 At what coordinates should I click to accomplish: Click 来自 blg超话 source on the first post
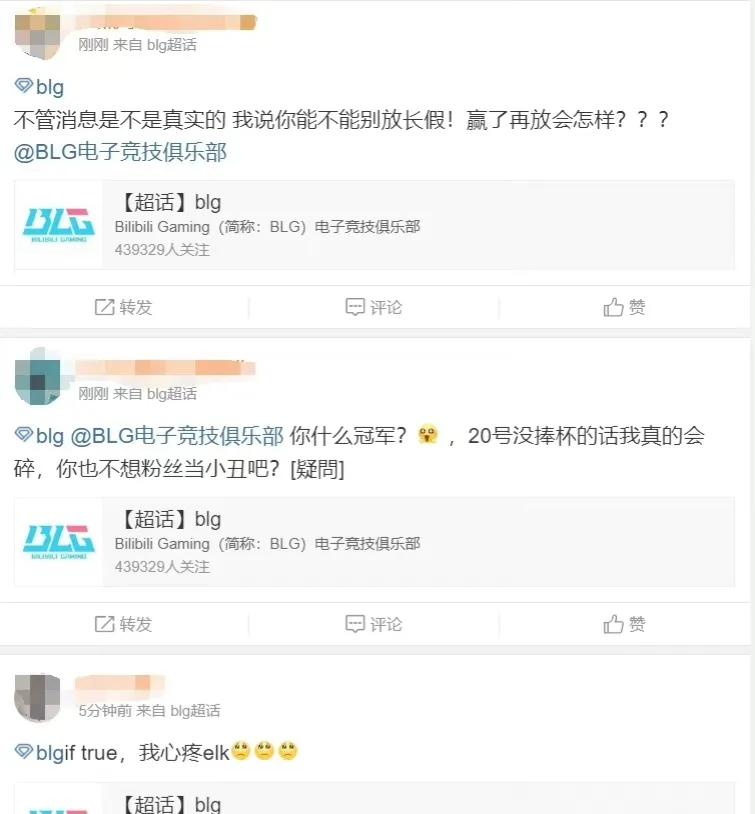155,45
